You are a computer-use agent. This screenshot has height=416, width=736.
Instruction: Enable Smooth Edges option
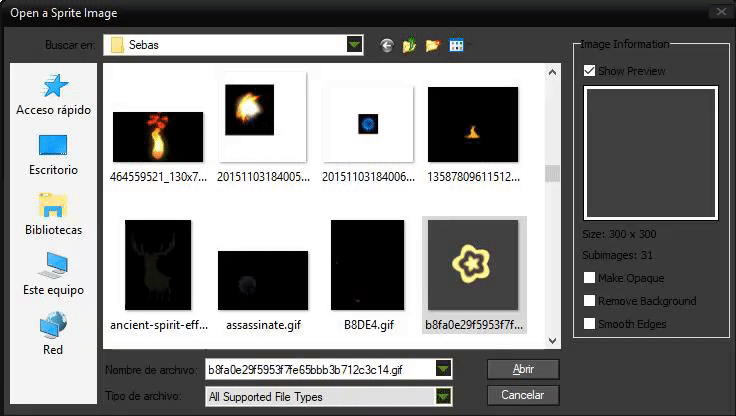coord(590,324)
